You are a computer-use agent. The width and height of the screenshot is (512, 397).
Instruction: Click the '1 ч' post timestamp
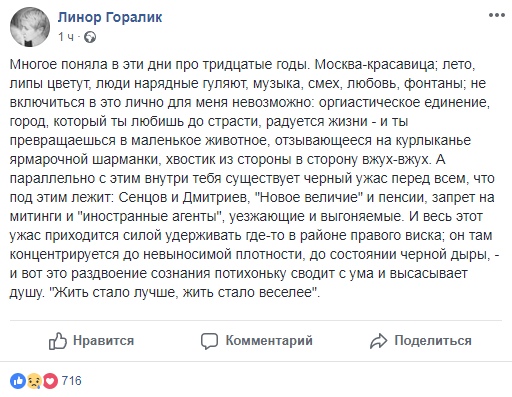coord(66,37)
